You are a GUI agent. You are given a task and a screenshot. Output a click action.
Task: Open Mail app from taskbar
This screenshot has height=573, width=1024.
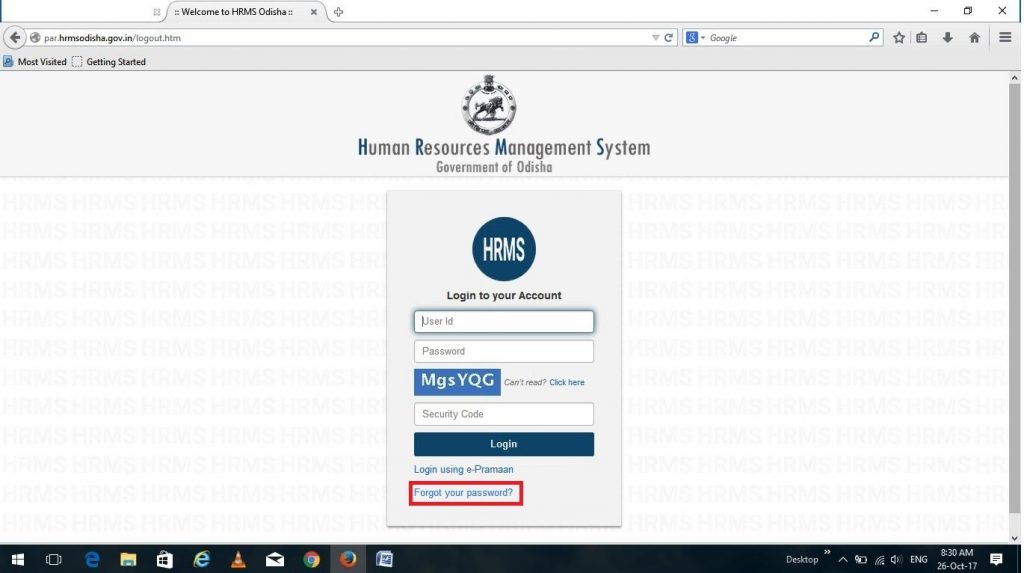pos(274,559)
